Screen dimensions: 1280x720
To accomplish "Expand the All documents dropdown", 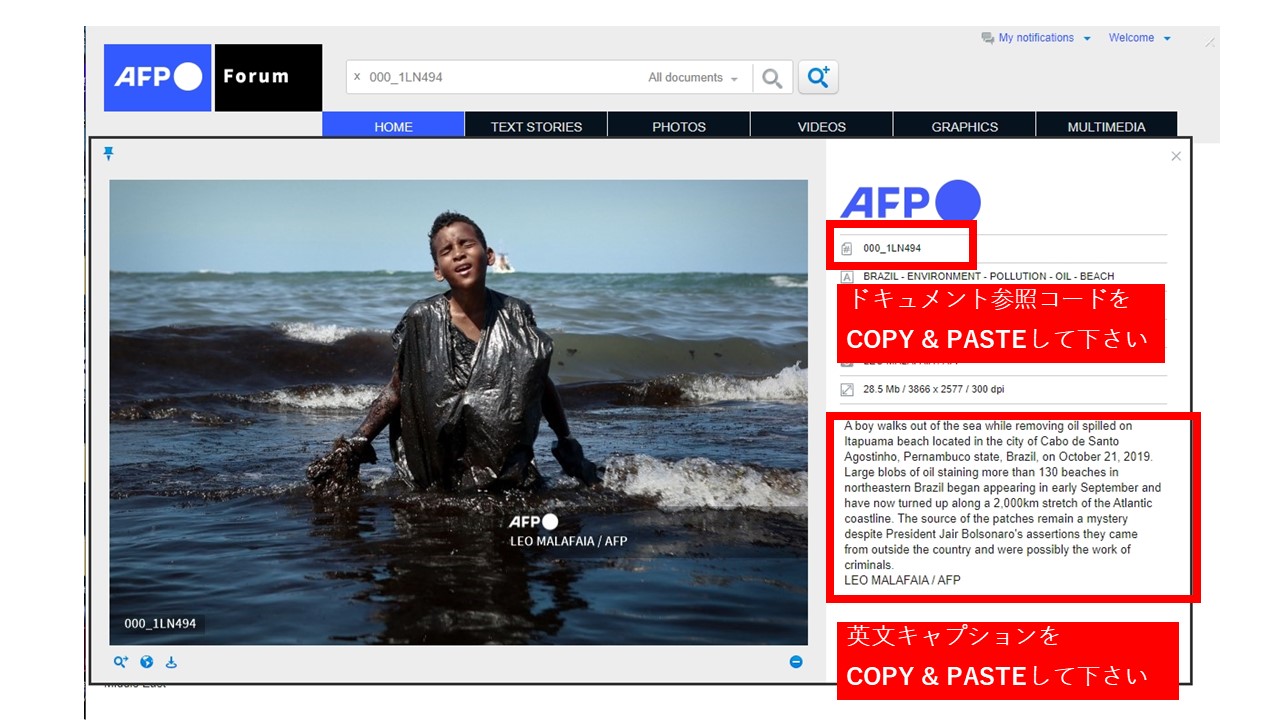I will coord(693,78).
